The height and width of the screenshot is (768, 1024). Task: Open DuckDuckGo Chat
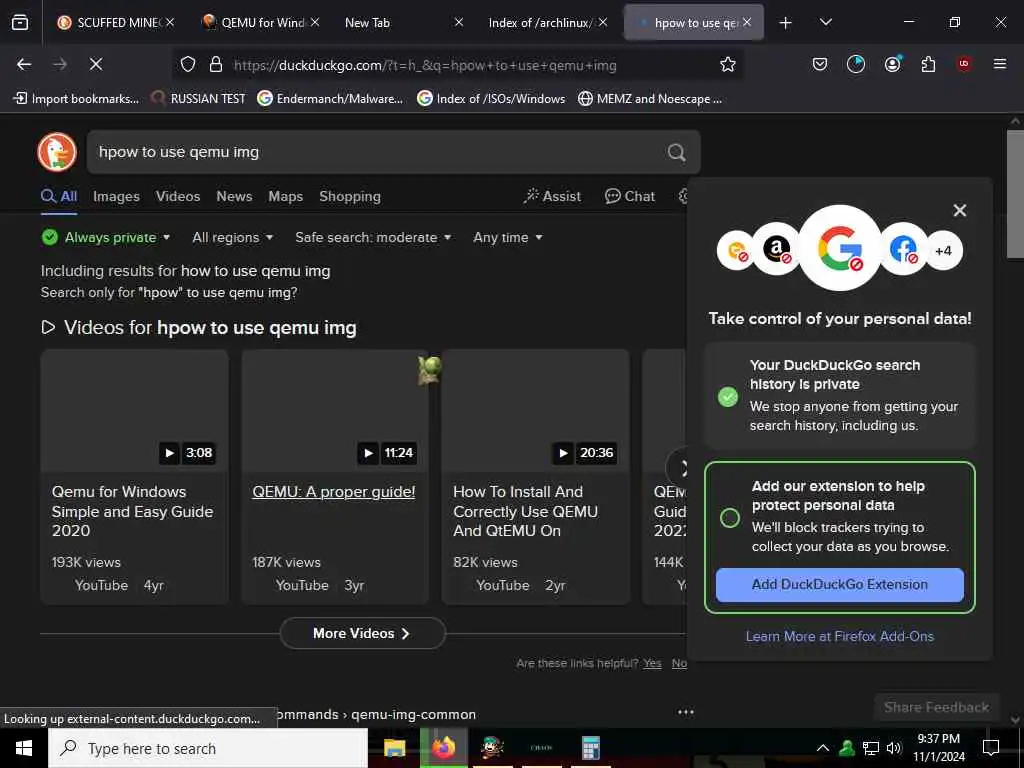click(x=630, y=196)
